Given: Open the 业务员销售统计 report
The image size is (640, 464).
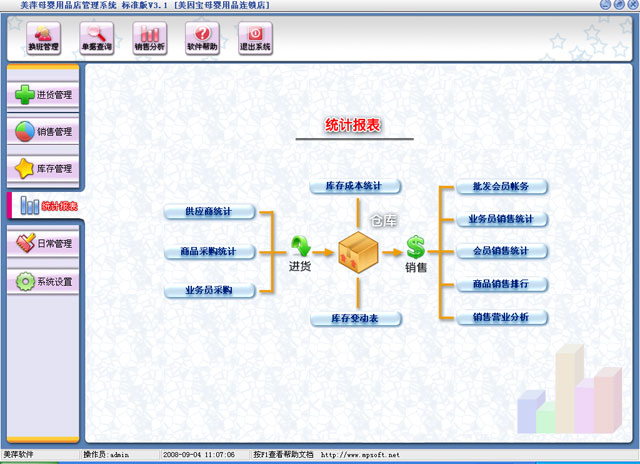Looking at the screenshot, I should point(502,219).
